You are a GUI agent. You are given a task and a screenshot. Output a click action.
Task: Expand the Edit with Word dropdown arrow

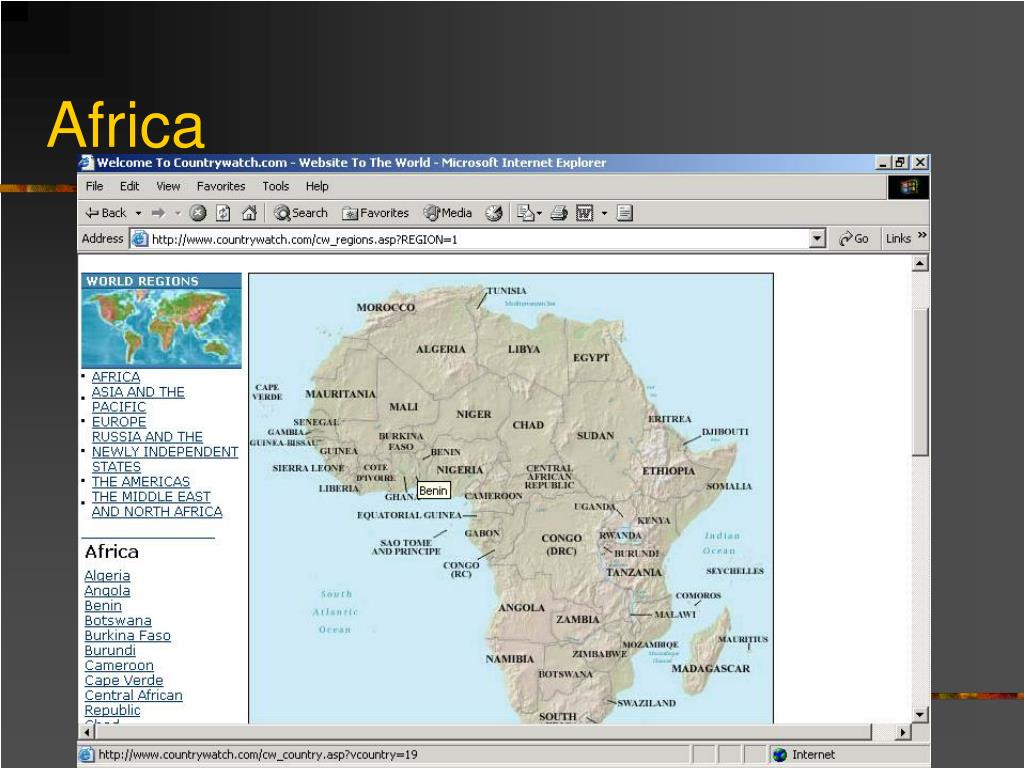pyautogui.click(x=604, y=213)
